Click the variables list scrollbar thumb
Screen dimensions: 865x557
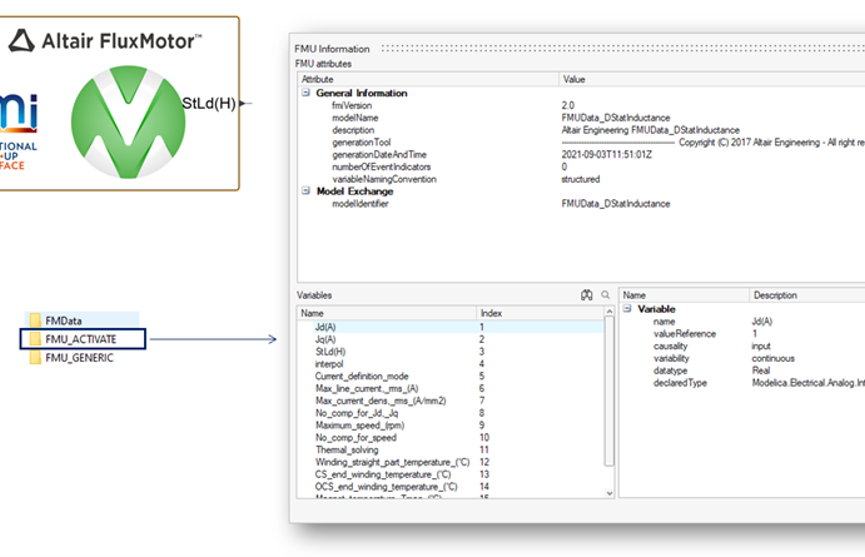tap(609, 391)
